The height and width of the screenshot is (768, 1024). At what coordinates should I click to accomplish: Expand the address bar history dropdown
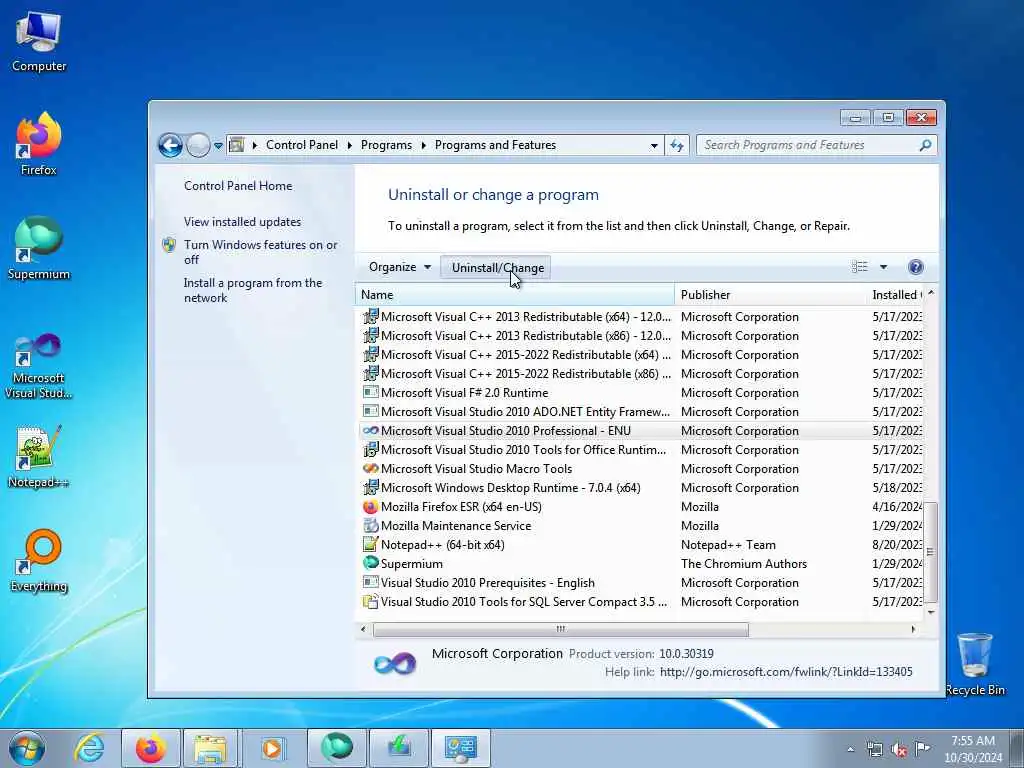point(654,146)
